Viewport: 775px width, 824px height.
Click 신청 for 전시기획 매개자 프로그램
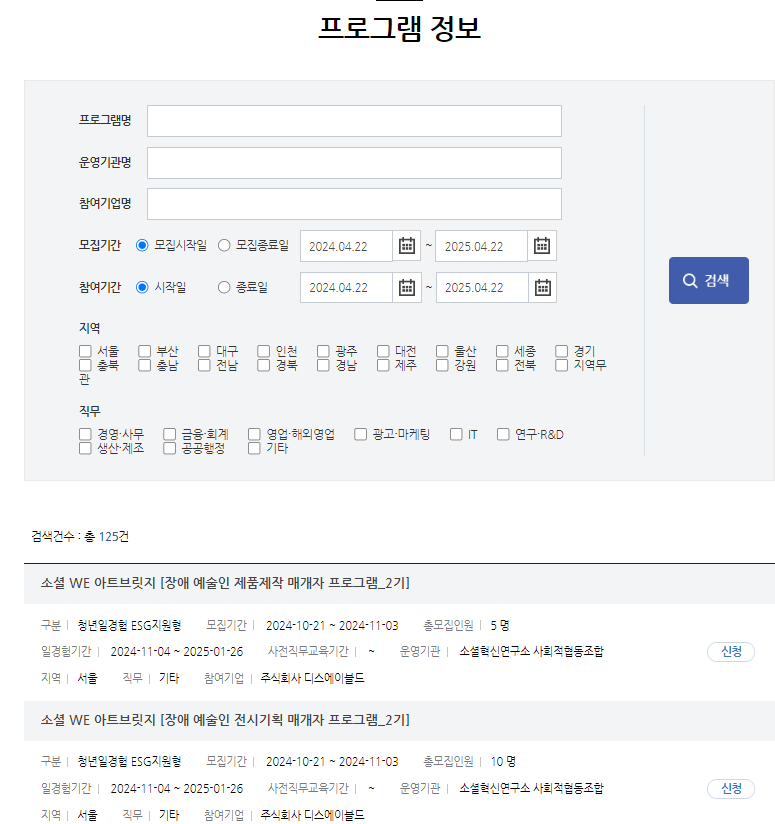pyautogui.click(x=731, y=788)
